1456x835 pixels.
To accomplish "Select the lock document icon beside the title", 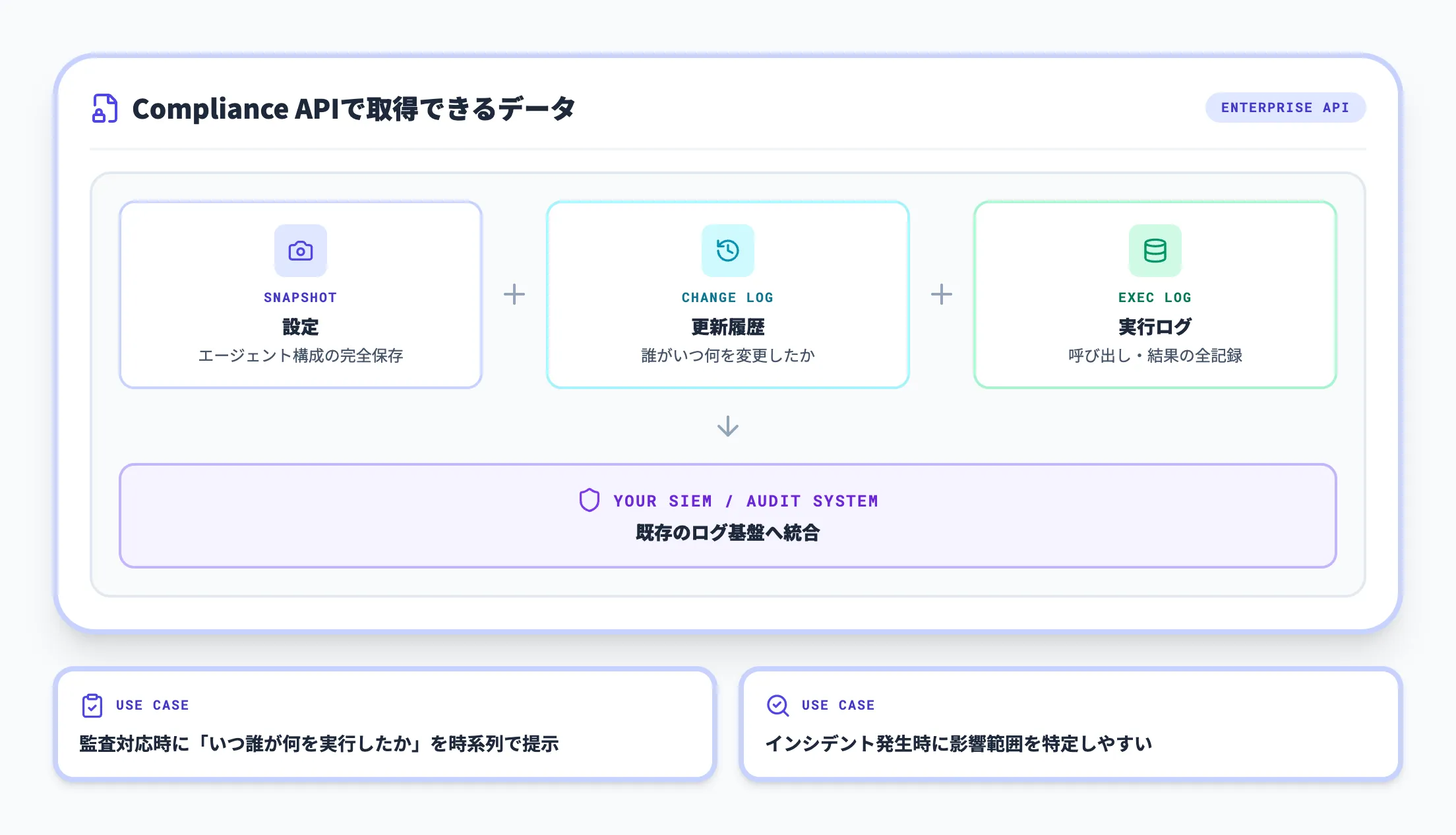I will click(x=104, y=109).
